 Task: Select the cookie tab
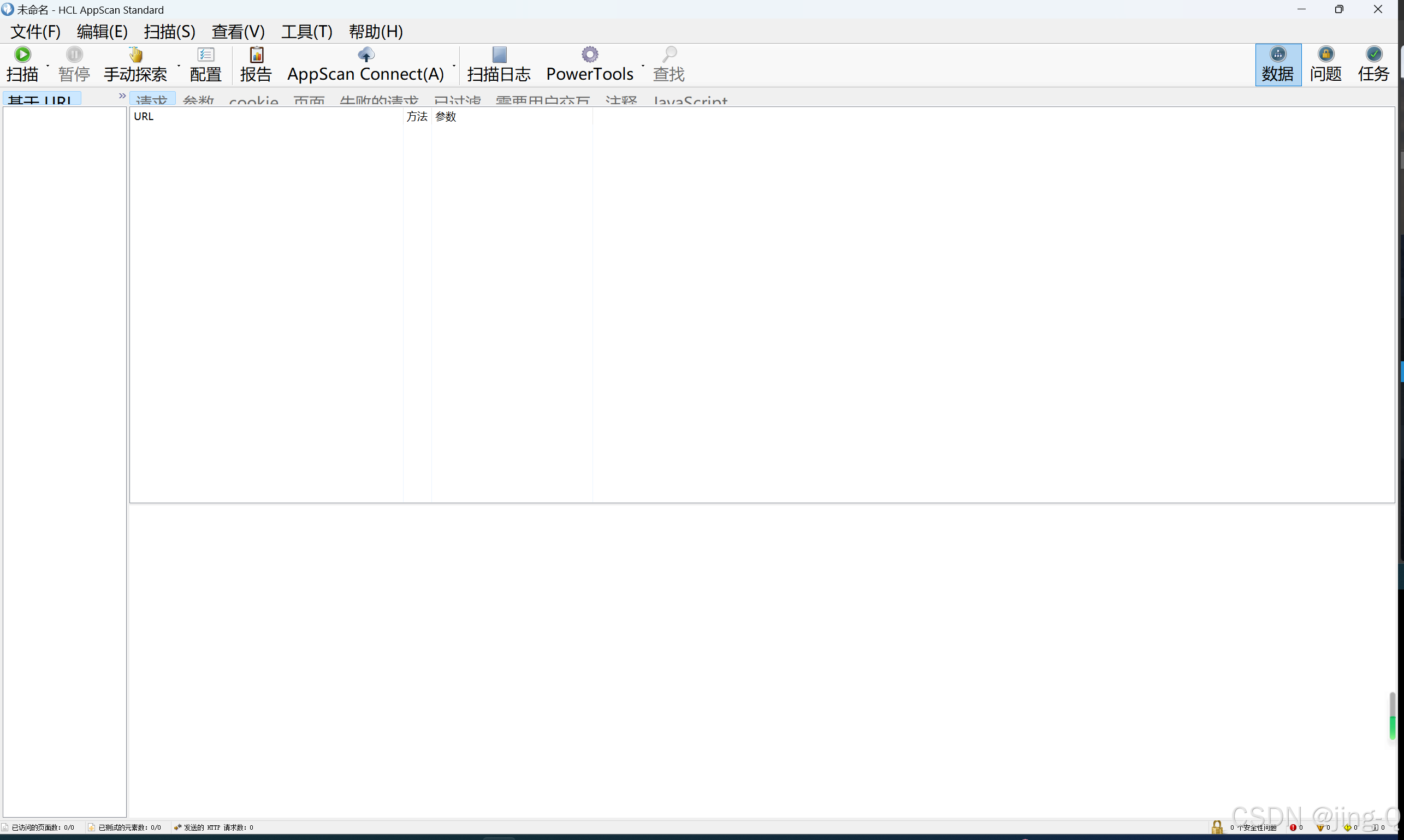(253, 101)
